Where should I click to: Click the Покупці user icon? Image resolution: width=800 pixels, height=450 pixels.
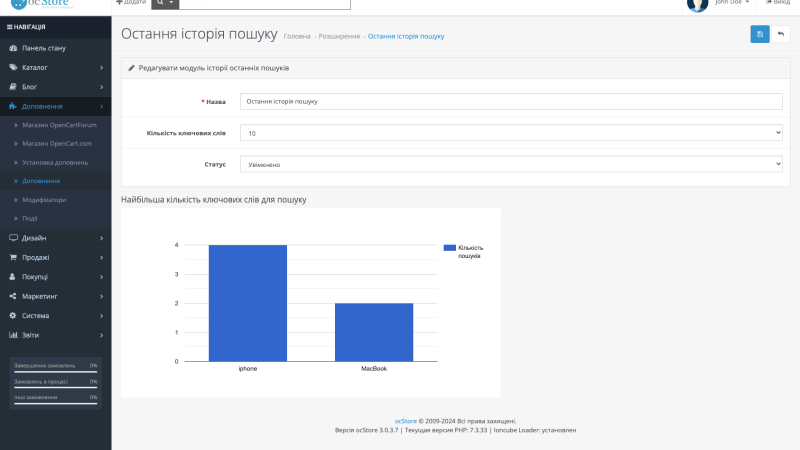pos(13,277)
